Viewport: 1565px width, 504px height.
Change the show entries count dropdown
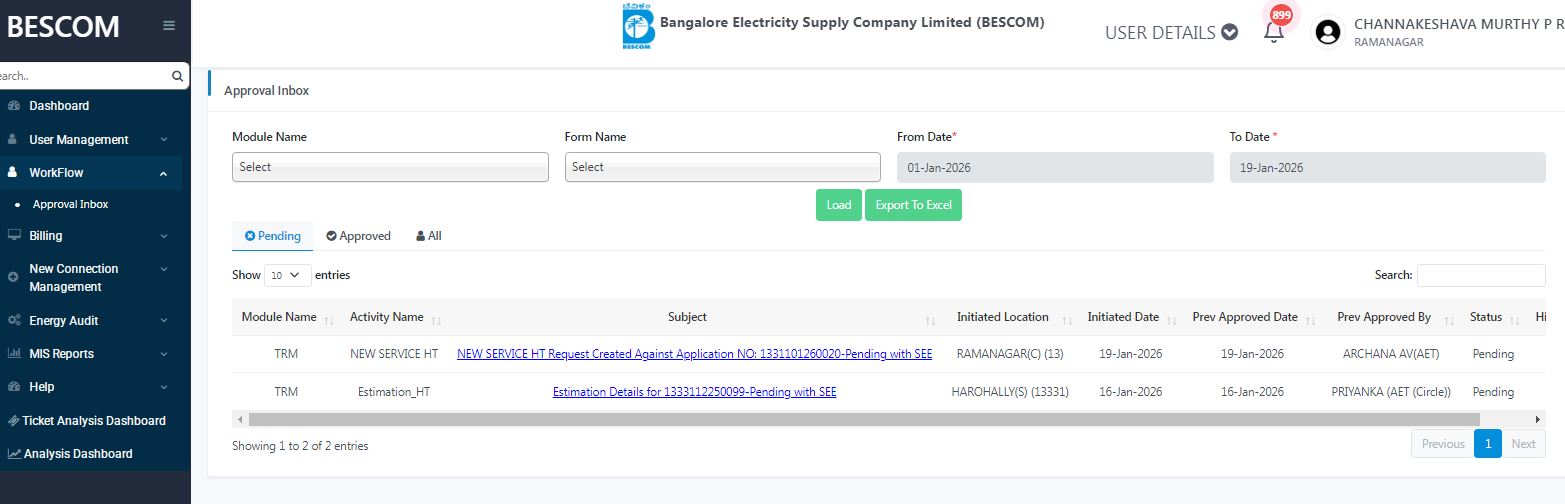[287, 275]
